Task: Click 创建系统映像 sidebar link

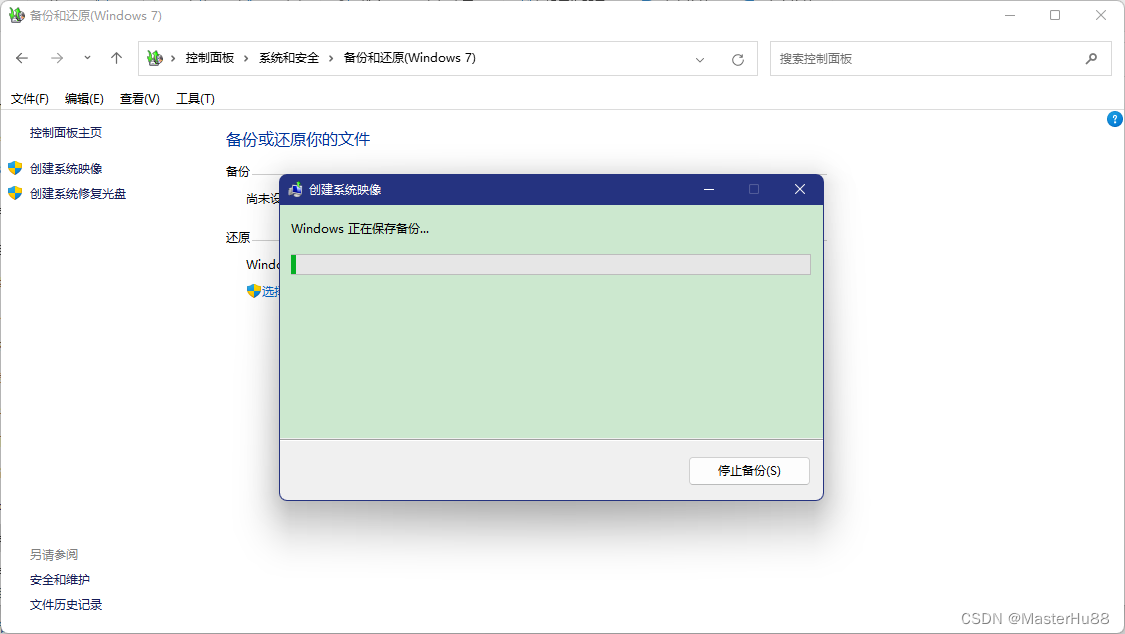Action: [66, 169]
